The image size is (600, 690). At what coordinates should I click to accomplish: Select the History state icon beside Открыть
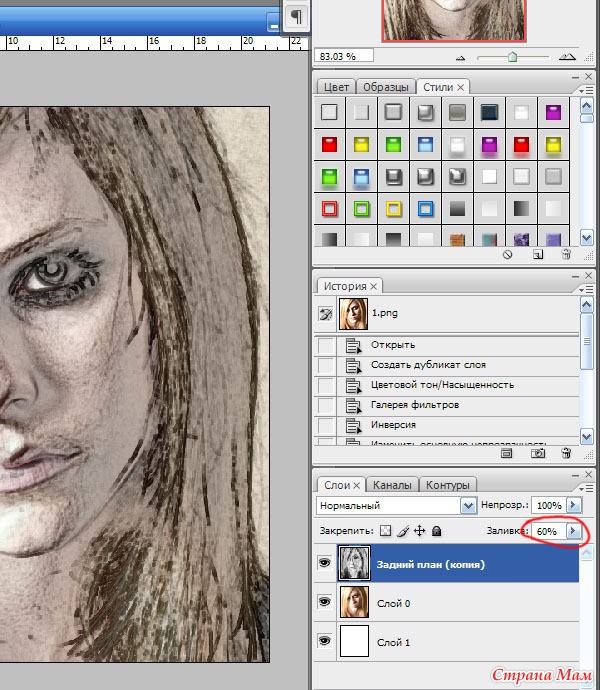(353, 345)
